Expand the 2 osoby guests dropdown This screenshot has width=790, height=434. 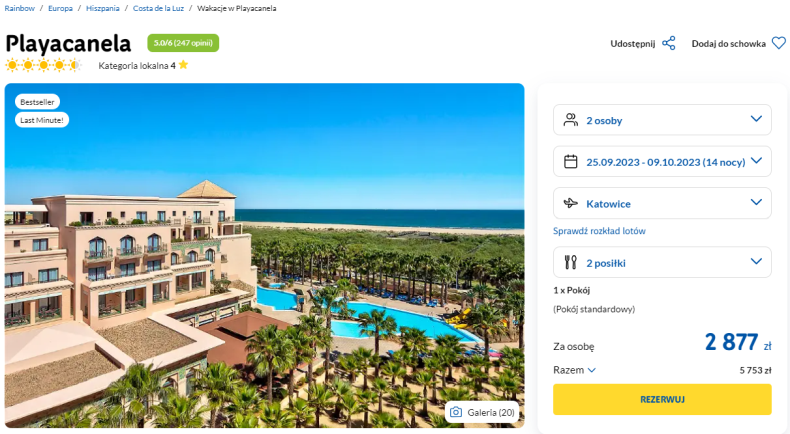tap(662, 120)
